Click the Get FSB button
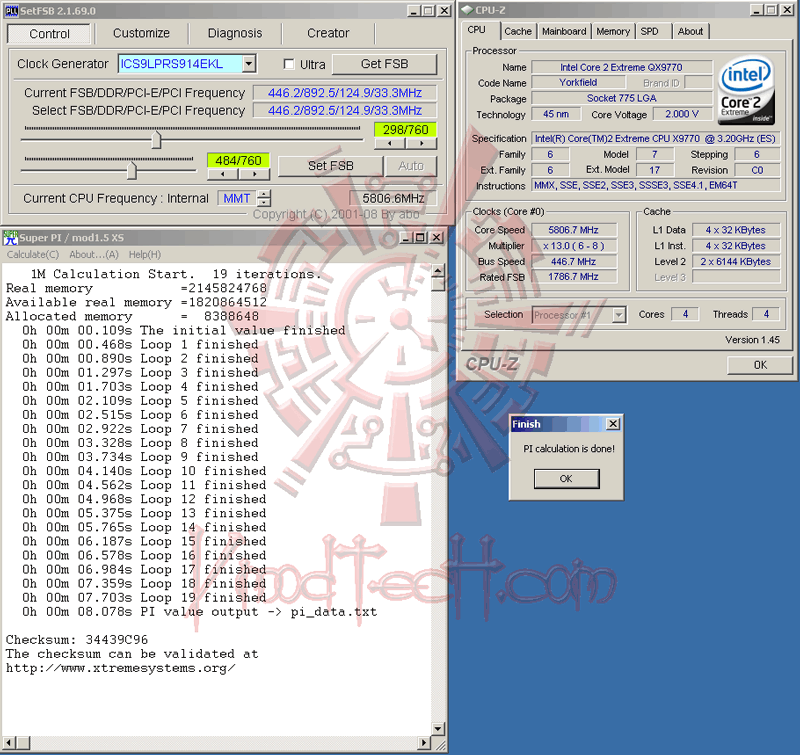The image size is (800, 755). pyautogui.click(x=384, y=64)
